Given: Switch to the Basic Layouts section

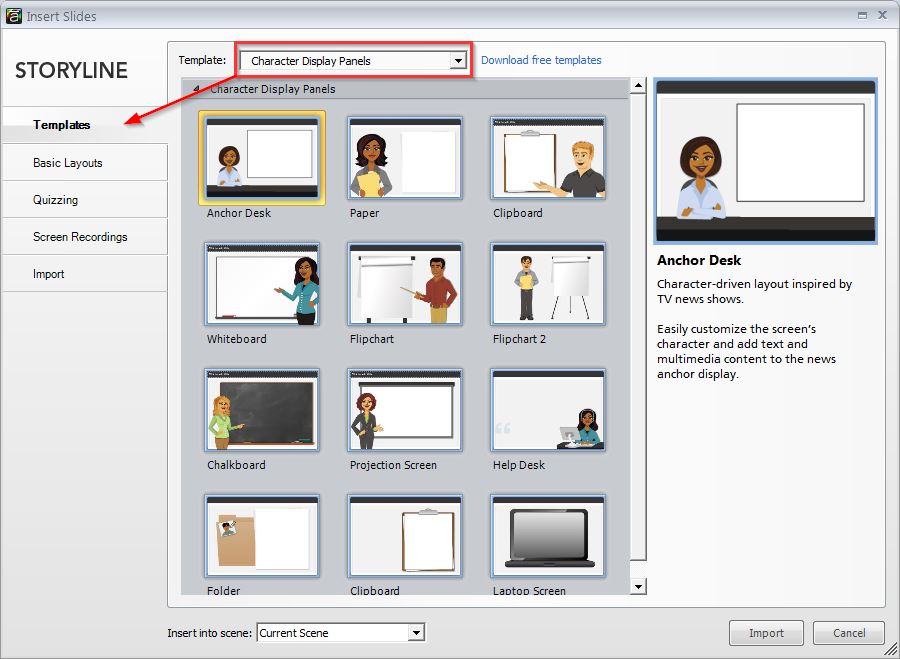Looking at the screenshot, I should tap(85, 162).
